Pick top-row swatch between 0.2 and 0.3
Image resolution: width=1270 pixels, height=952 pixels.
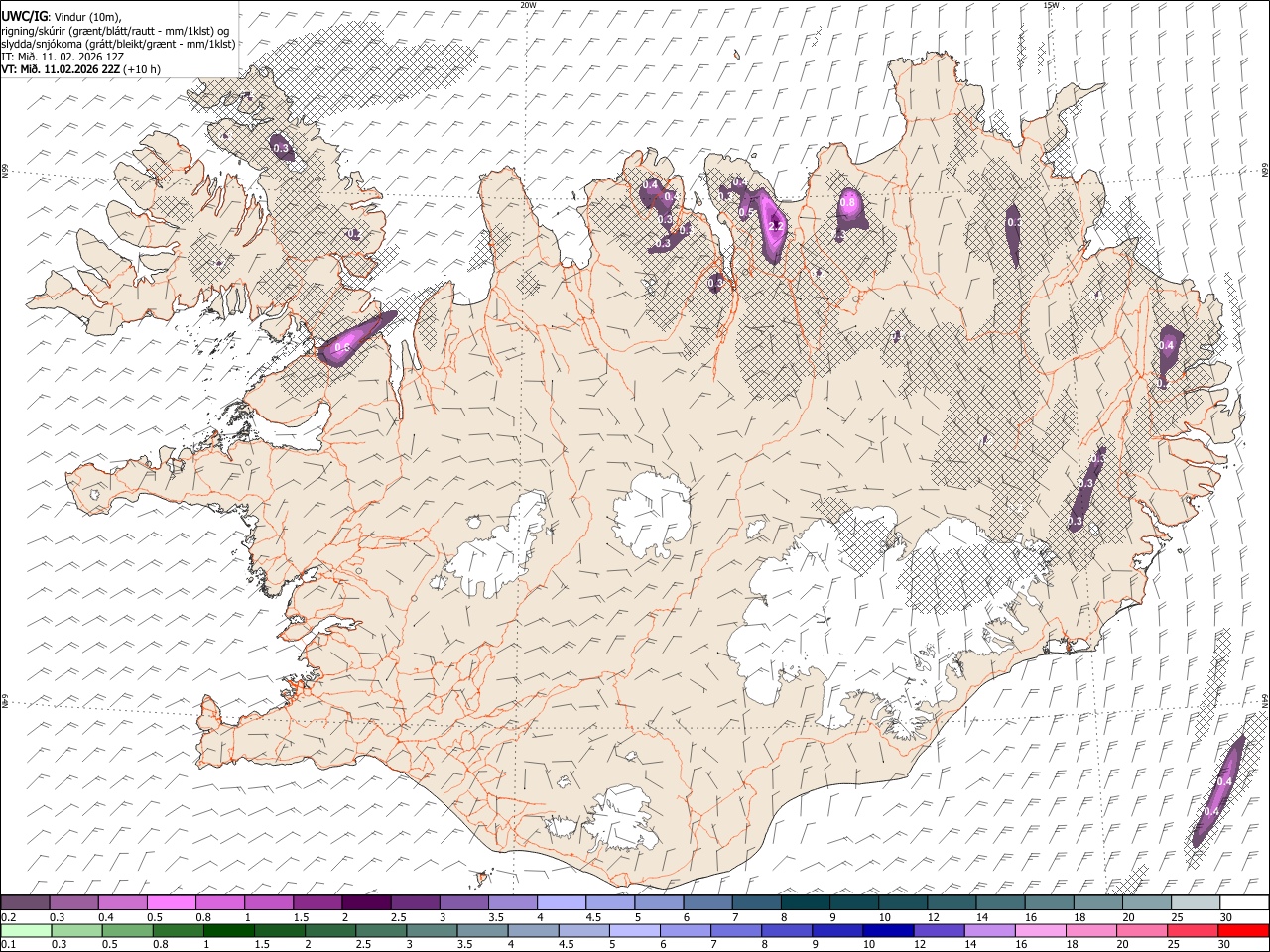tap(25, 903)
